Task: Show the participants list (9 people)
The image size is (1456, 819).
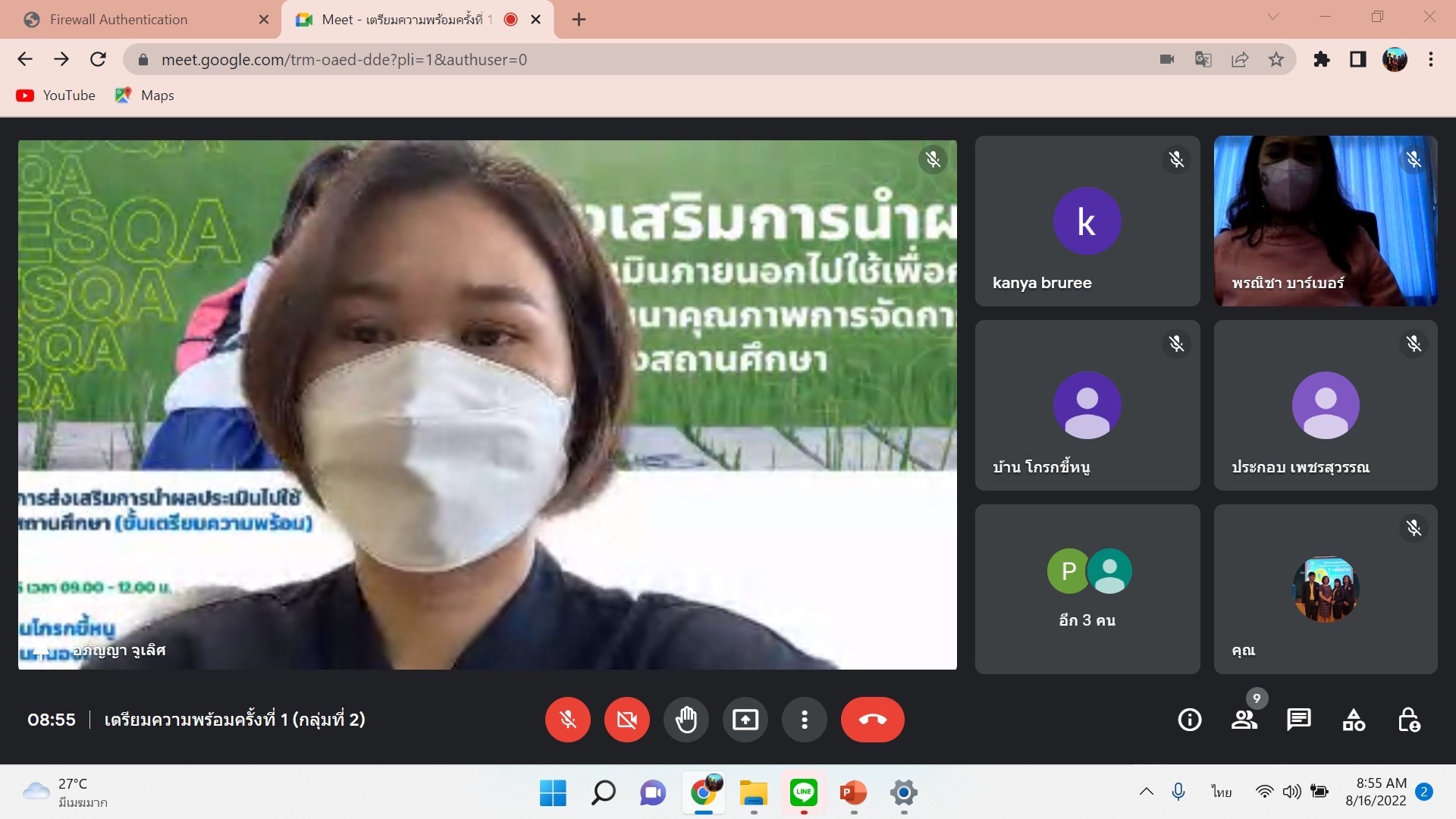Action: 1244,719
